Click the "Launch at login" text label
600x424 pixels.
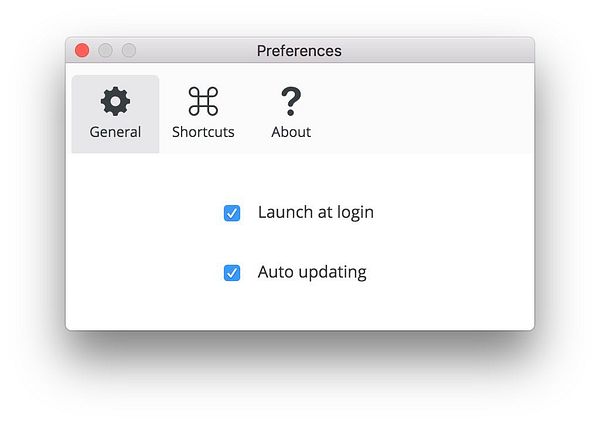coord(315,212)
